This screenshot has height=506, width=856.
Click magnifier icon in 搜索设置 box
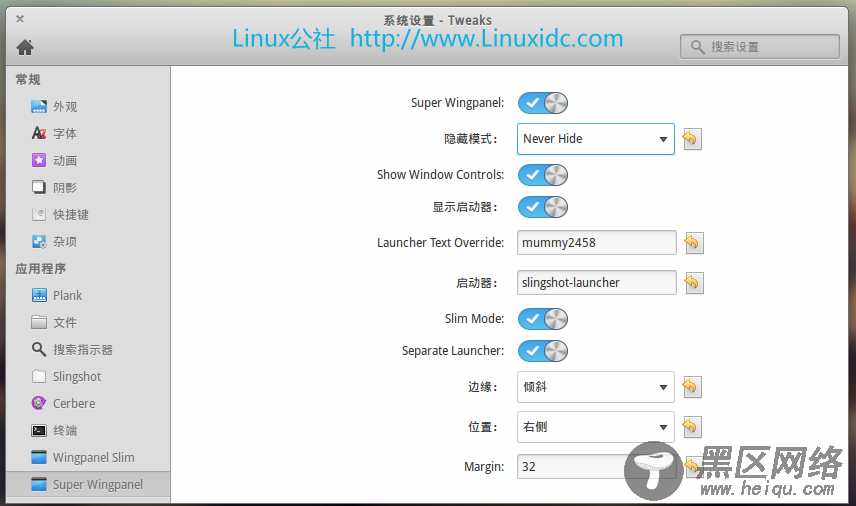[x=697, y=47]
